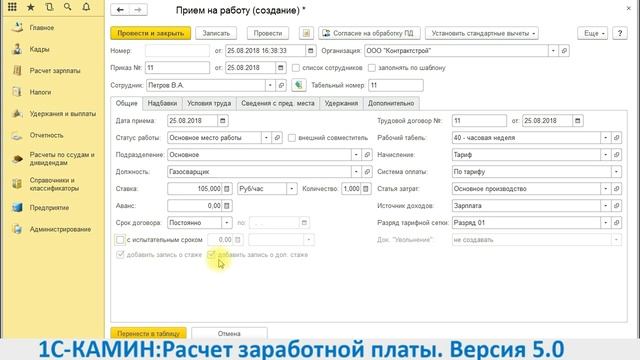
Task: Open Подразделение reference link icon
Action: tap(367, 155)
